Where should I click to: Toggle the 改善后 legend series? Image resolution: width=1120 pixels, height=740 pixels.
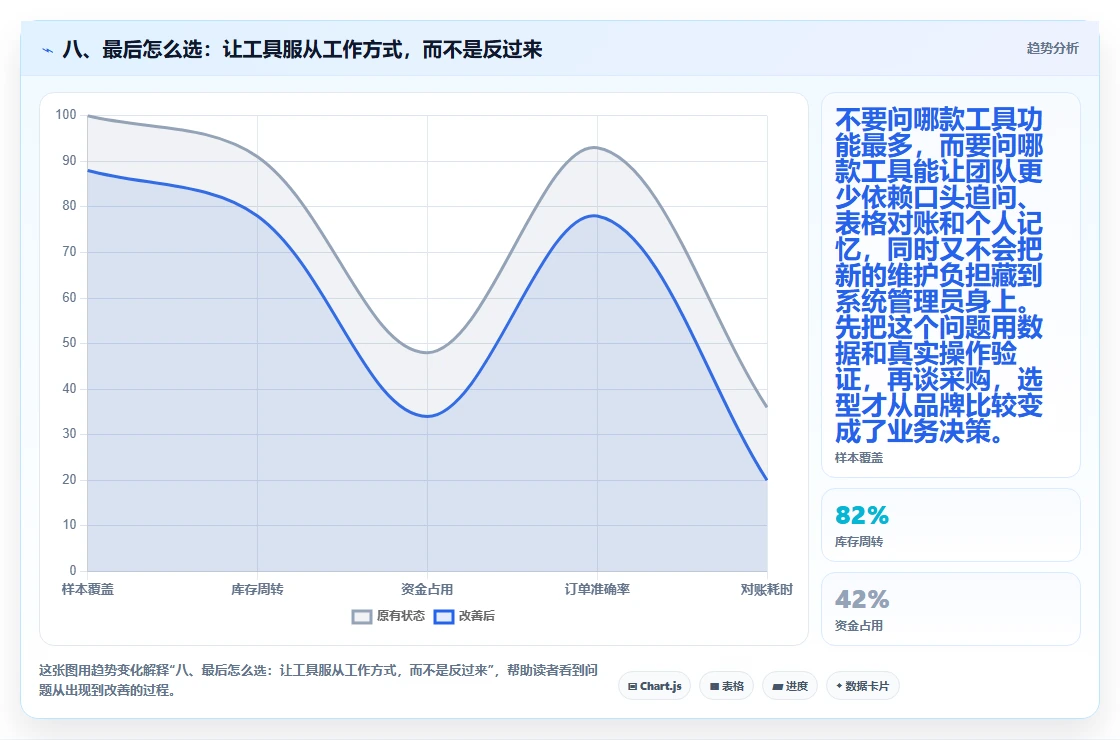464,616
